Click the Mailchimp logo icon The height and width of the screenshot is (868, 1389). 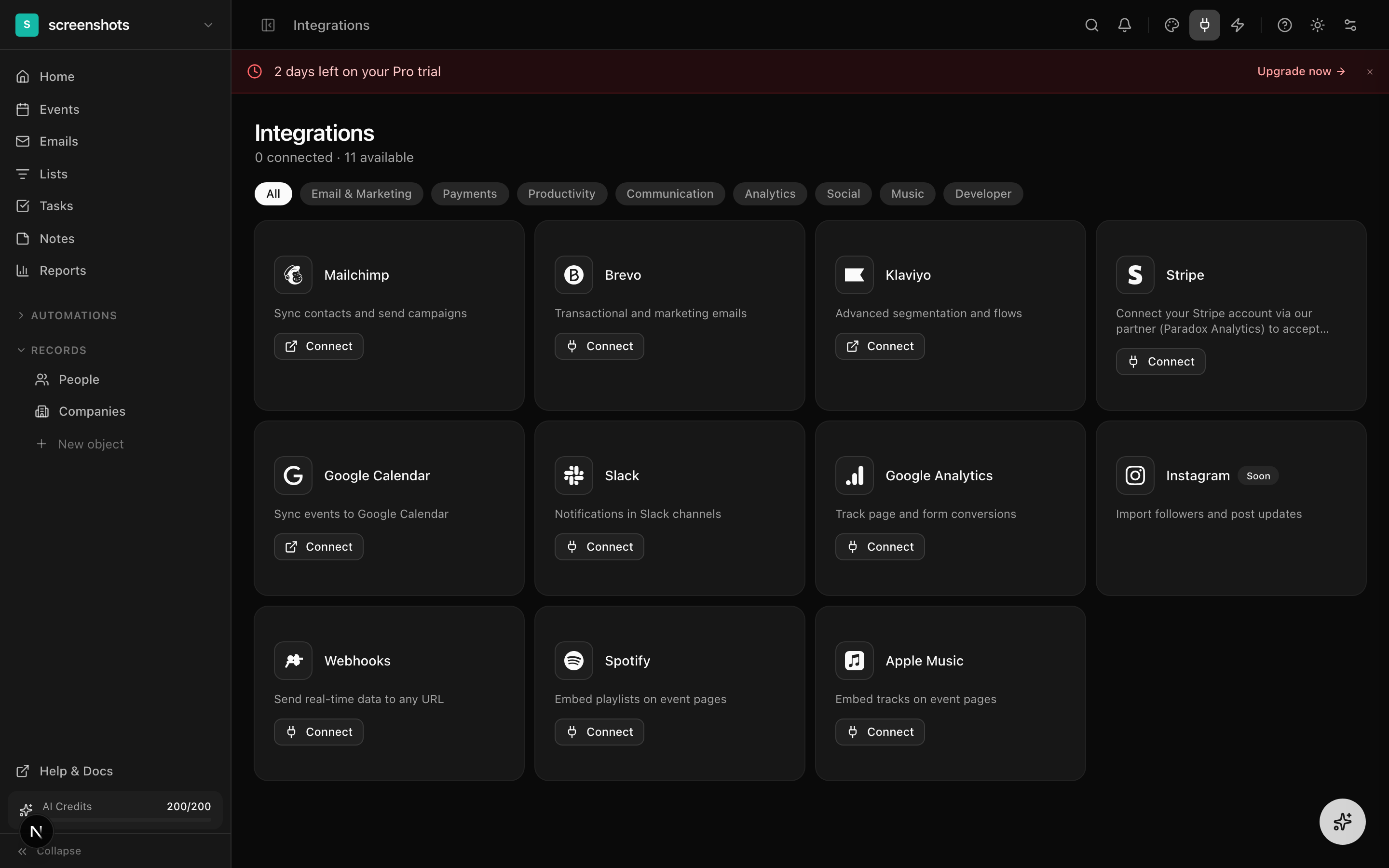293,275
